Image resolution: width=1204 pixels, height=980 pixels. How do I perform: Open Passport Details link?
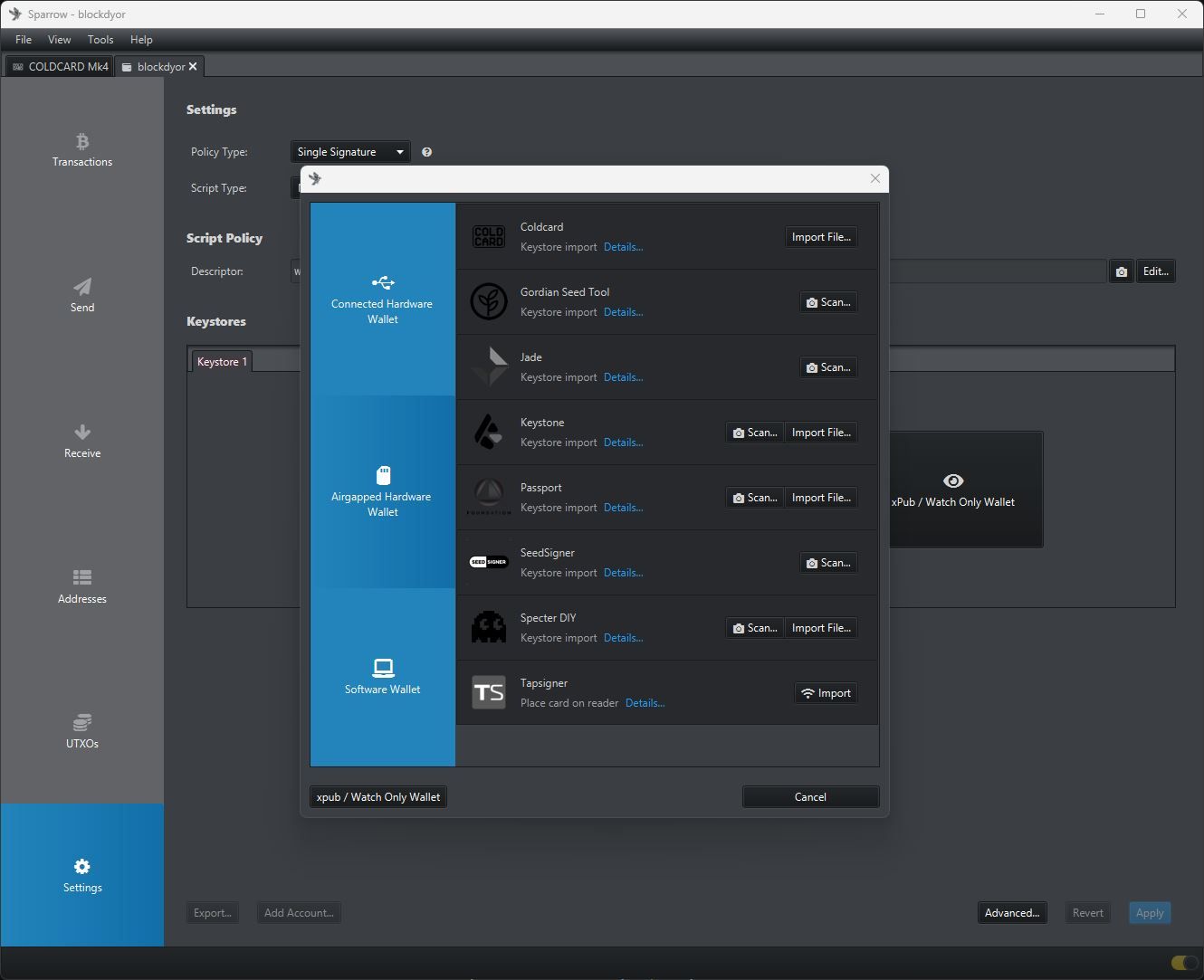point(623,508)
